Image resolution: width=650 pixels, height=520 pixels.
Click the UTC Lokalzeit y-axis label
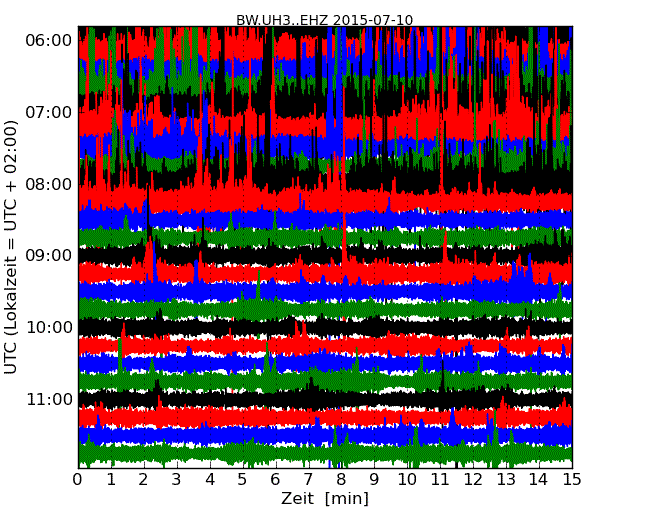11,247
